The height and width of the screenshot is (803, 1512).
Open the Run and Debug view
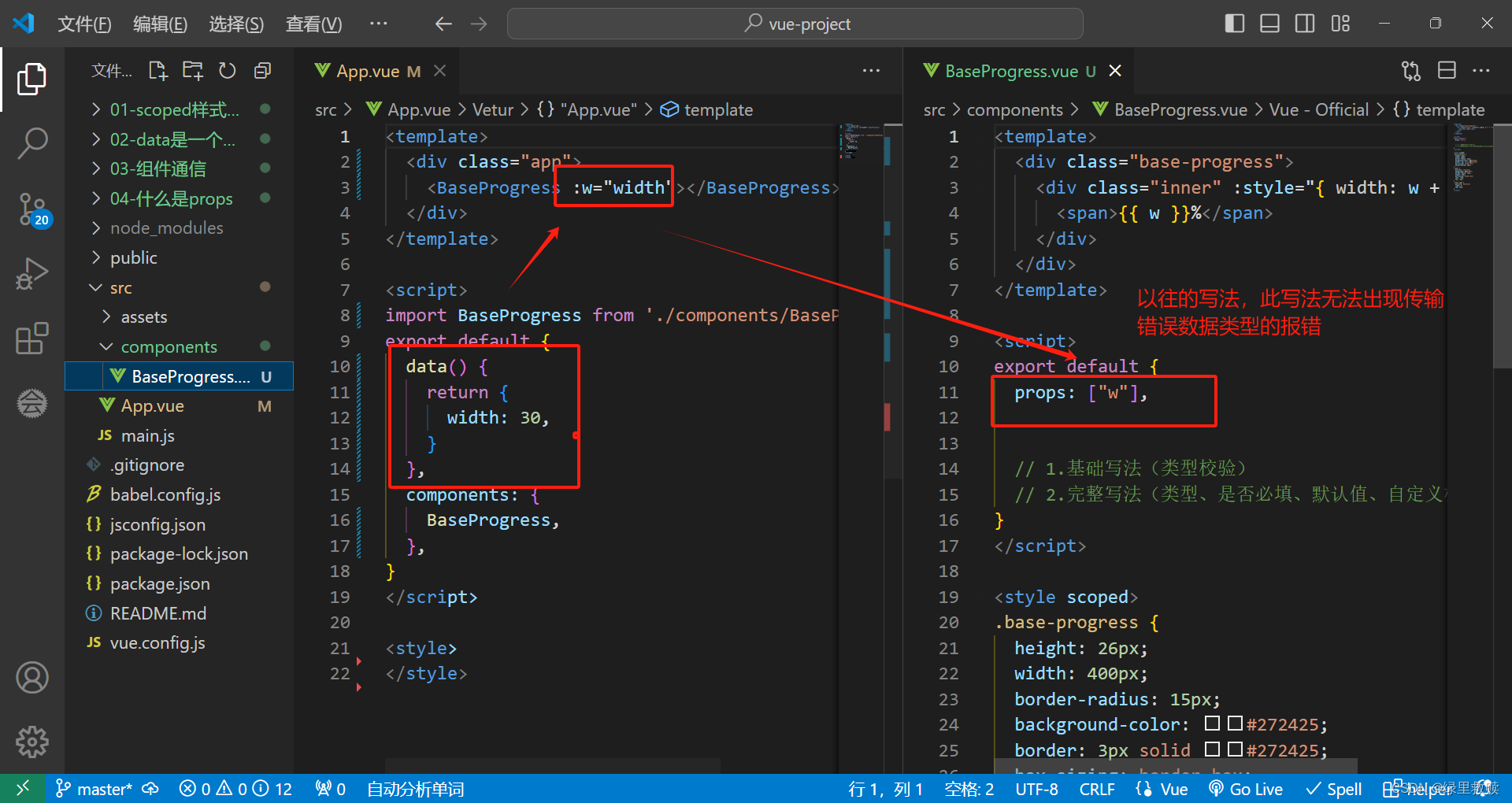click(x=31, y=273)
